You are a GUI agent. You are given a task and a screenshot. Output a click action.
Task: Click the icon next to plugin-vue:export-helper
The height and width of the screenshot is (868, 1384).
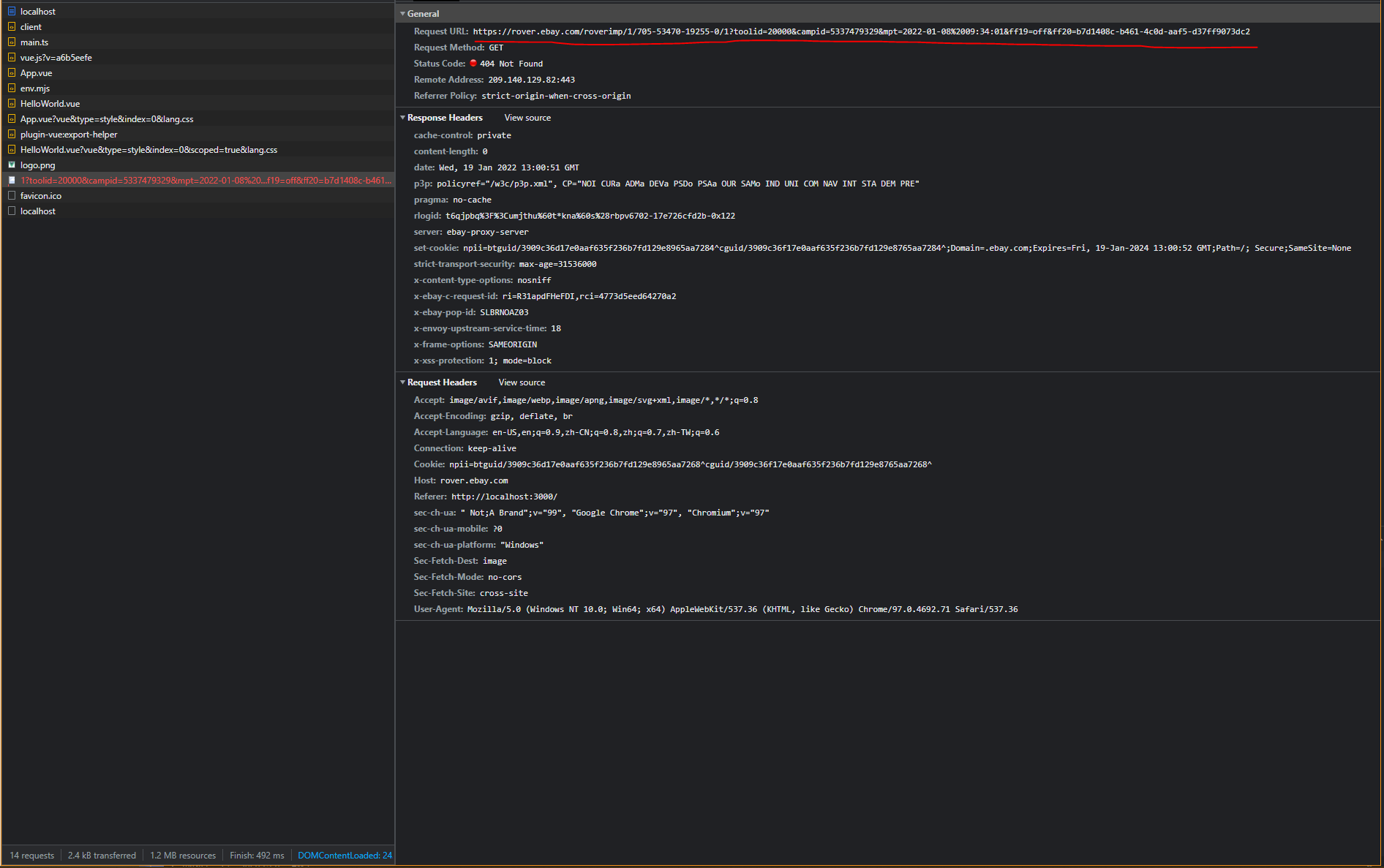coord(12,134)
